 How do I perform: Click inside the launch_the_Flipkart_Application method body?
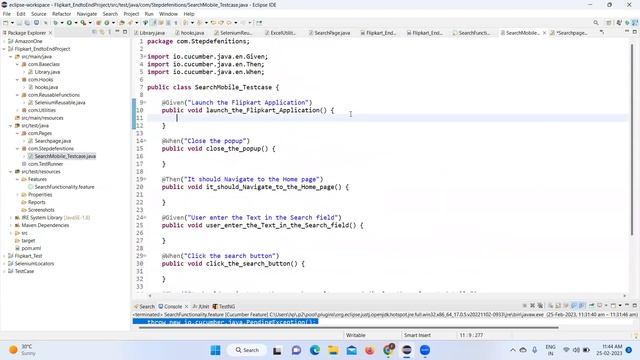click(386, 118)
